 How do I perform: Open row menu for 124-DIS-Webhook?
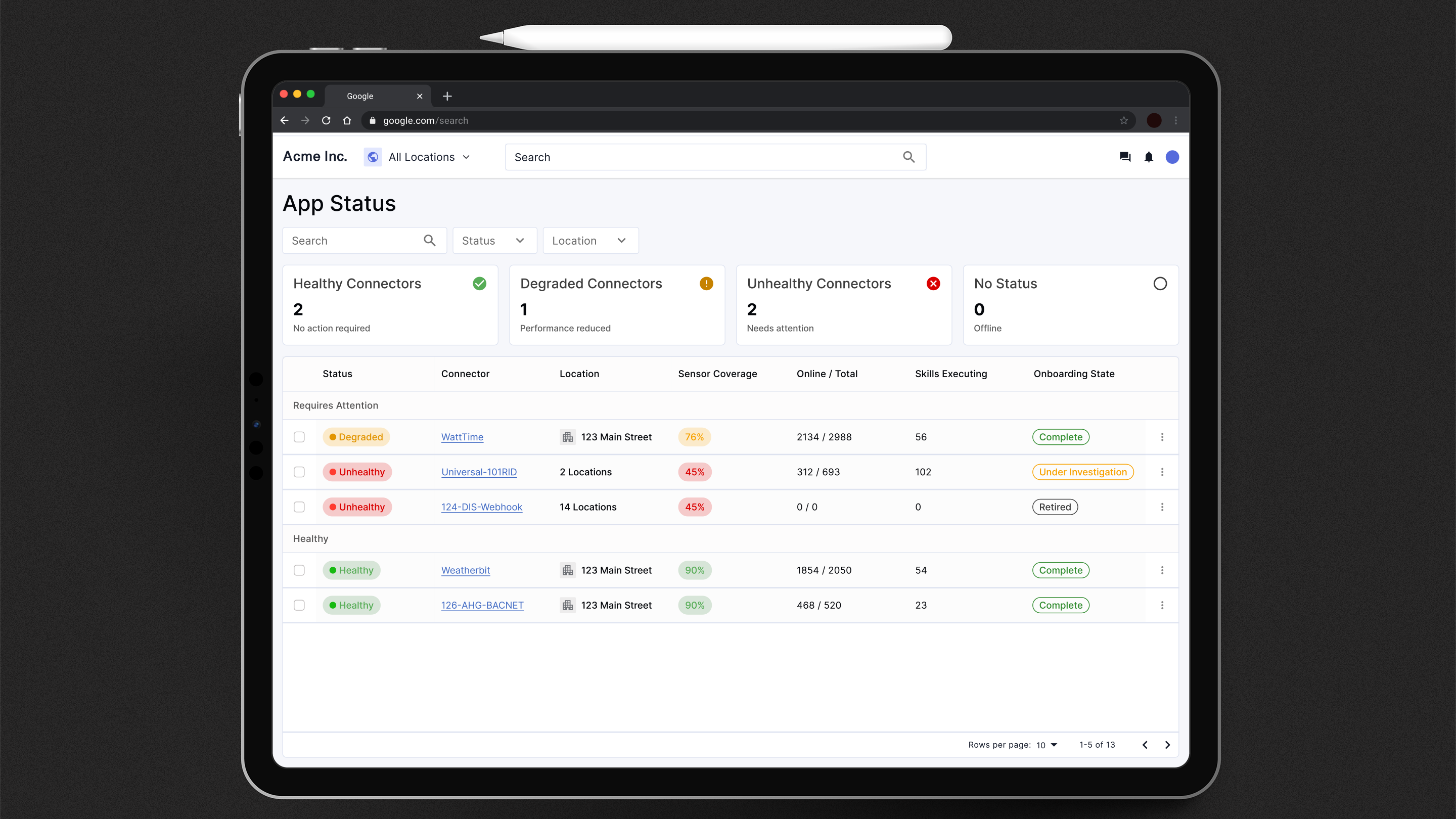(x=1162, y=507)
